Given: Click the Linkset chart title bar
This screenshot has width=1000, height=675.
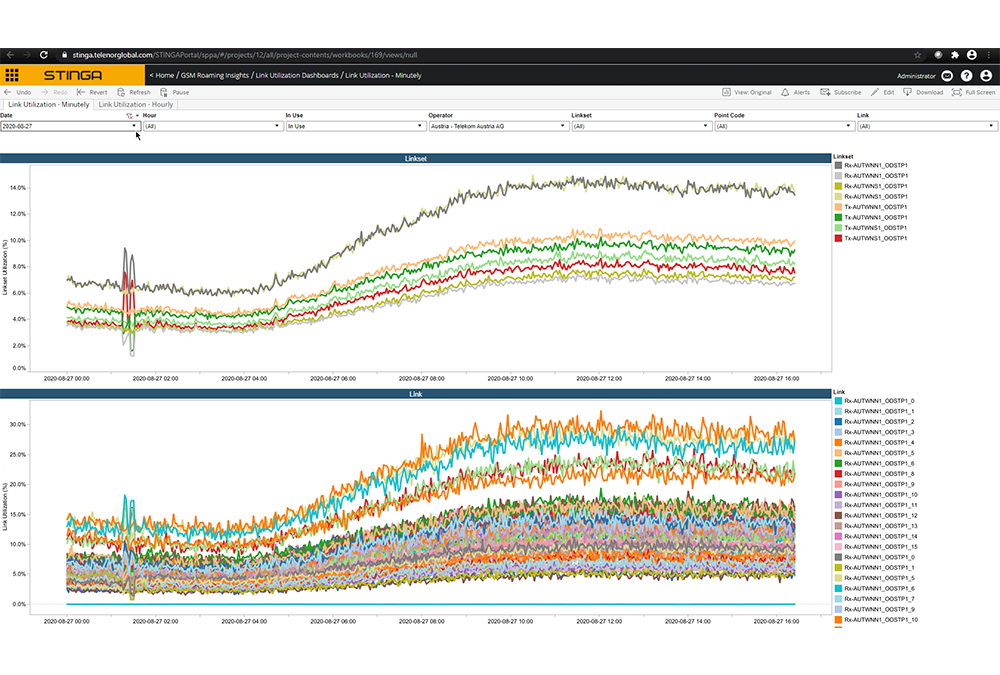Looking at the screenshot, I should coord(416,158).
